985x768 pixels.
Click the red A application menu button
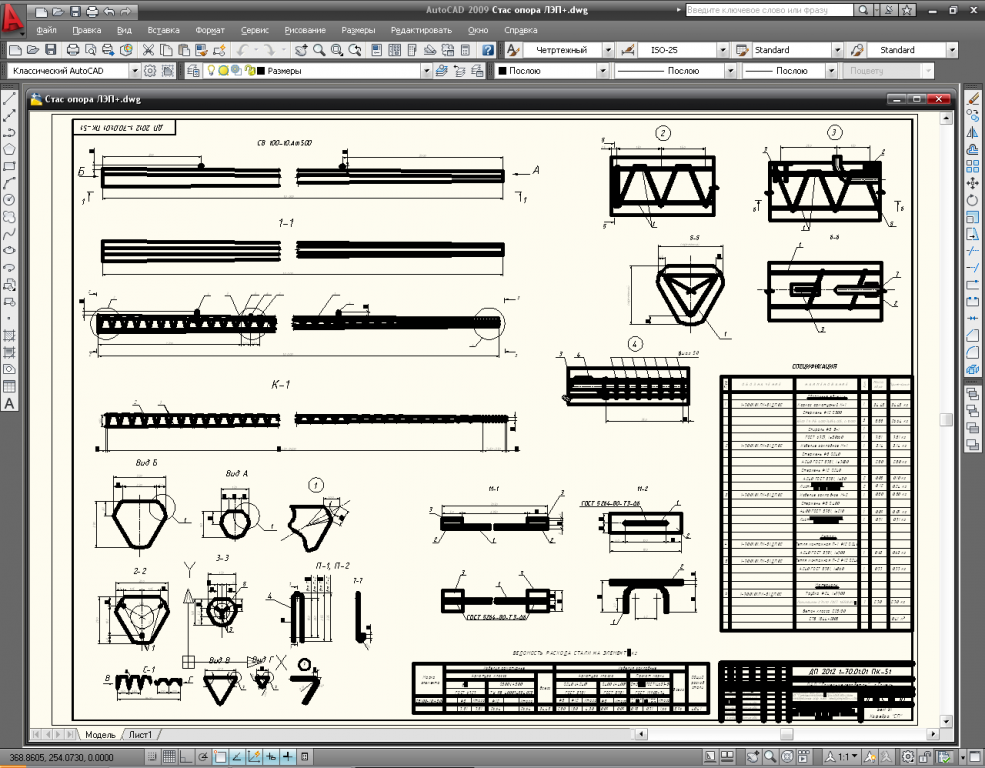13,18
